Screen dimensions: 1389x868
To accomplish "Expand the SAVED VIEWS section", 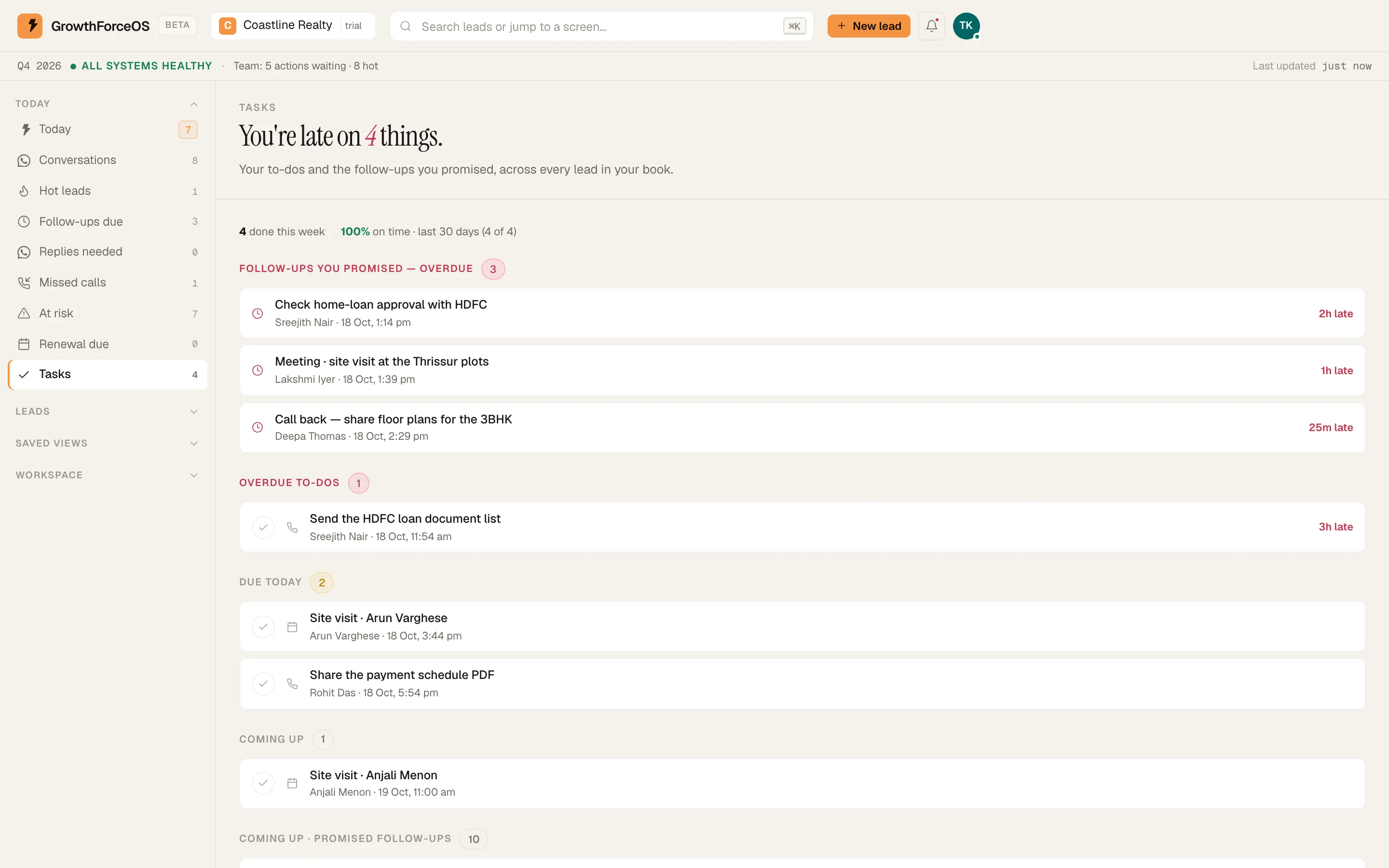I will (108, 443).
